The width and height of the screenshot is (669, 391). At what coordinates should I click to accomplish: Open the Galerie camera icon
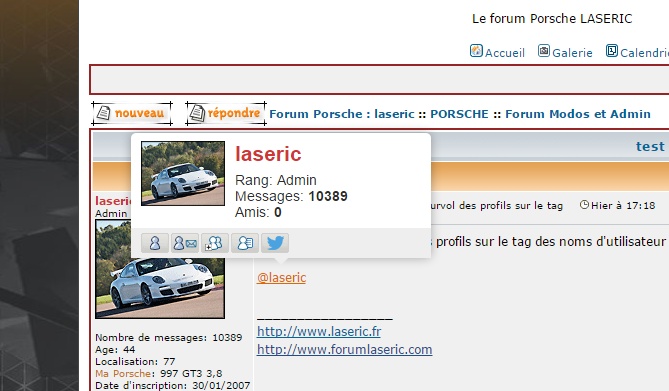coord(544,51)
